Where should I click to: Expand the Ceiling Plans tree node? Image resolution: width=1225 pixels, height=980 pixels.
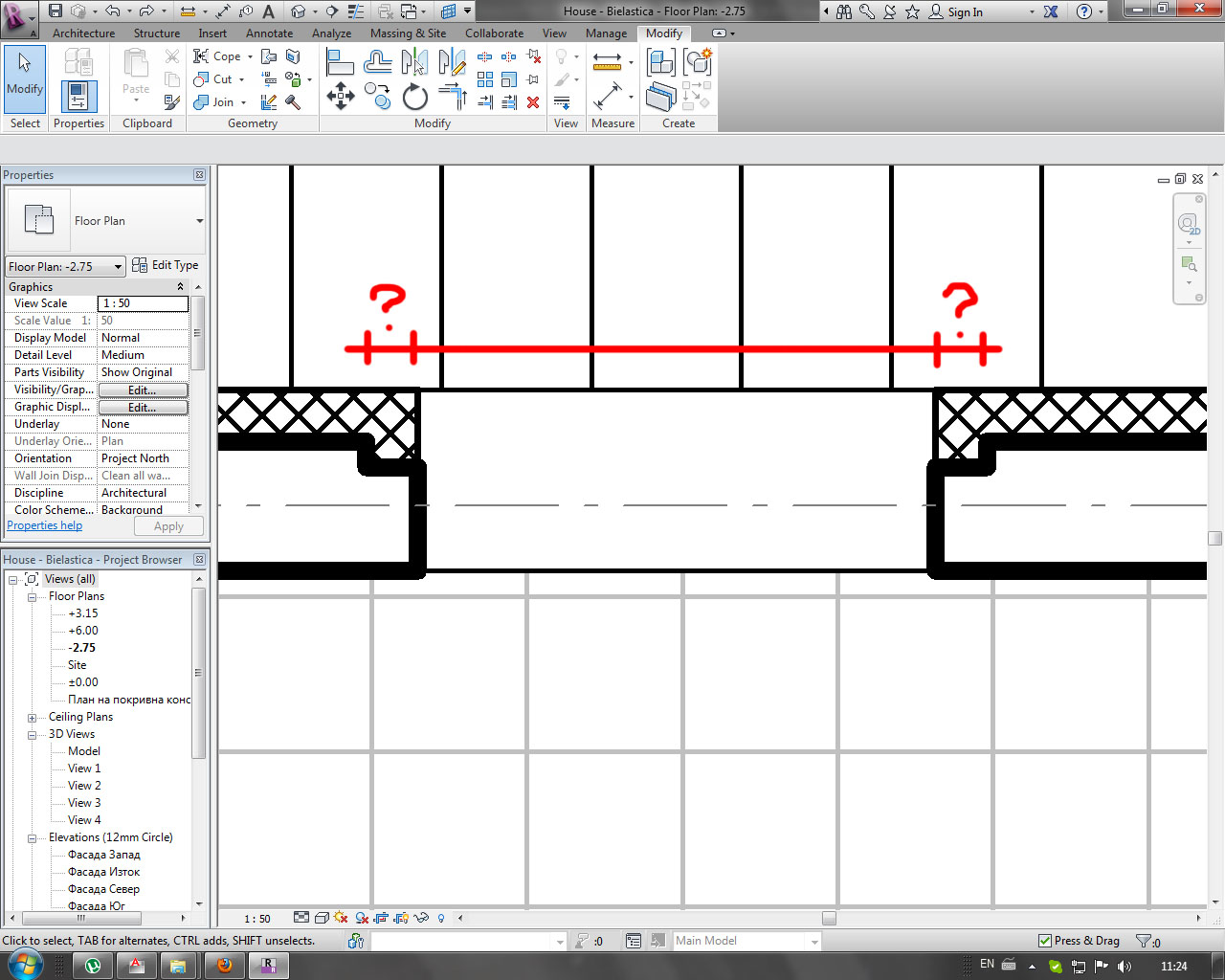click(32, 717)
